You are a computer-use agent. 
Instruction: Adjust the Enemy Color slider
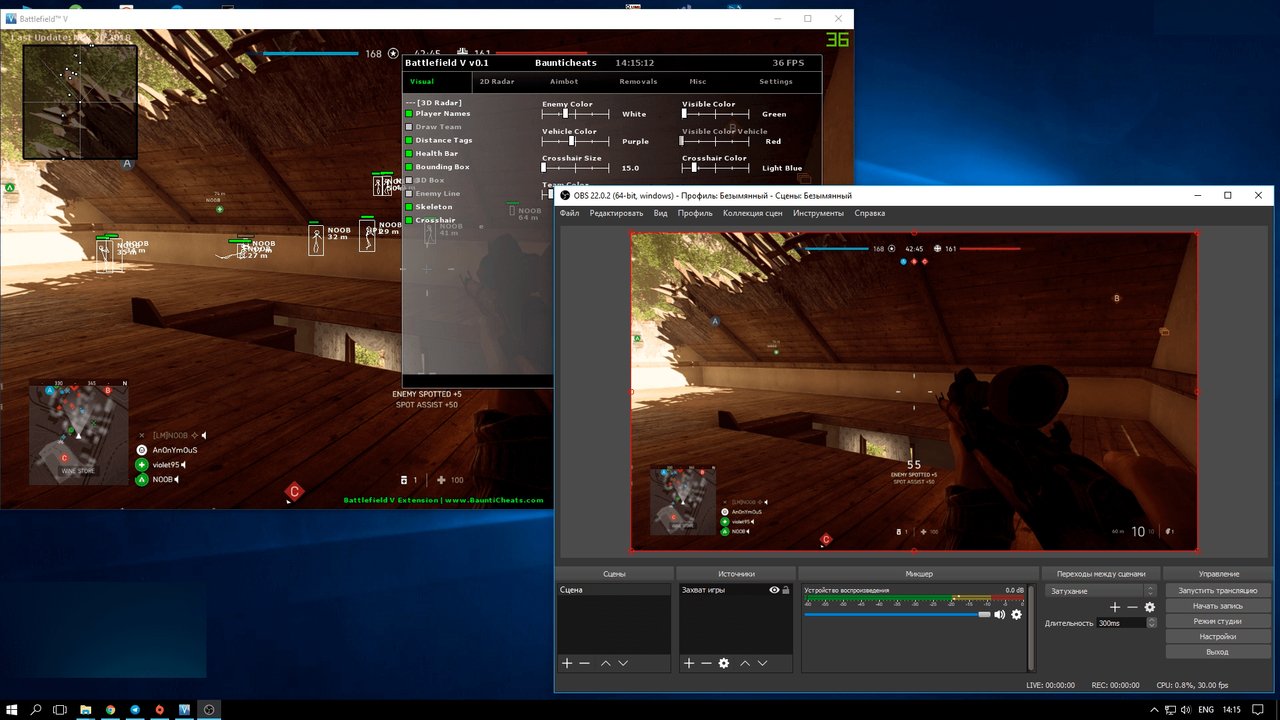[x=576, y=114]
